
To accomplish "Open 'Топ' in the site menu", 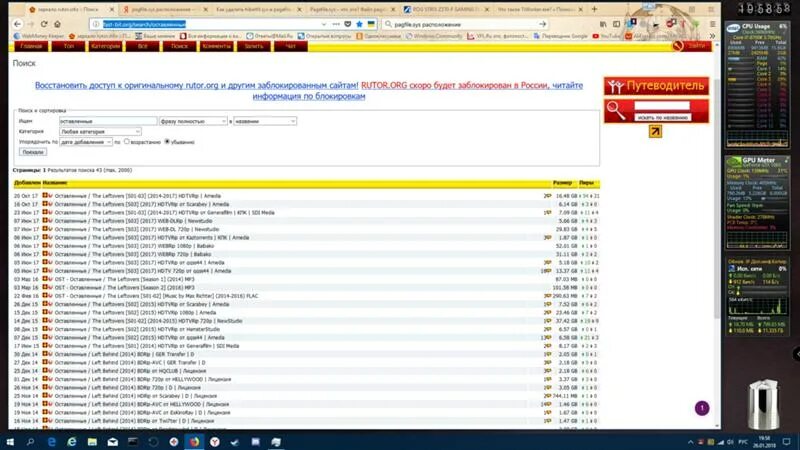I will (x=68, y=46).
